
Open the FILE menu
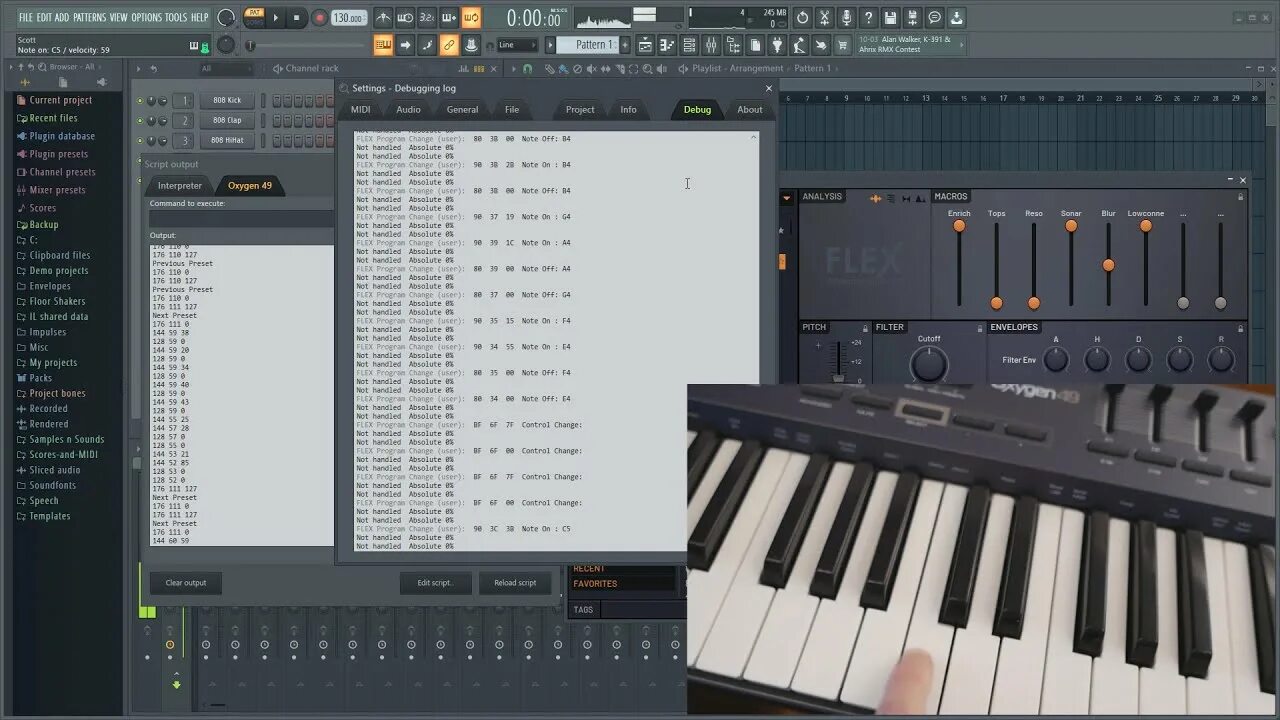pyautogui.click(x=26, y=17)
